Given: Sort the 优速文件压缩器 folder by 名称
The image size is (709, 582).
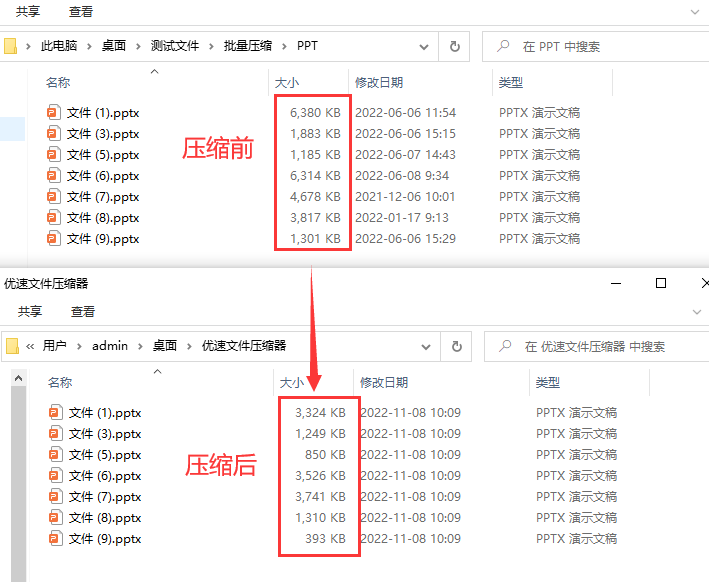Looking at the screenshot, I should [x=60, y=383].
